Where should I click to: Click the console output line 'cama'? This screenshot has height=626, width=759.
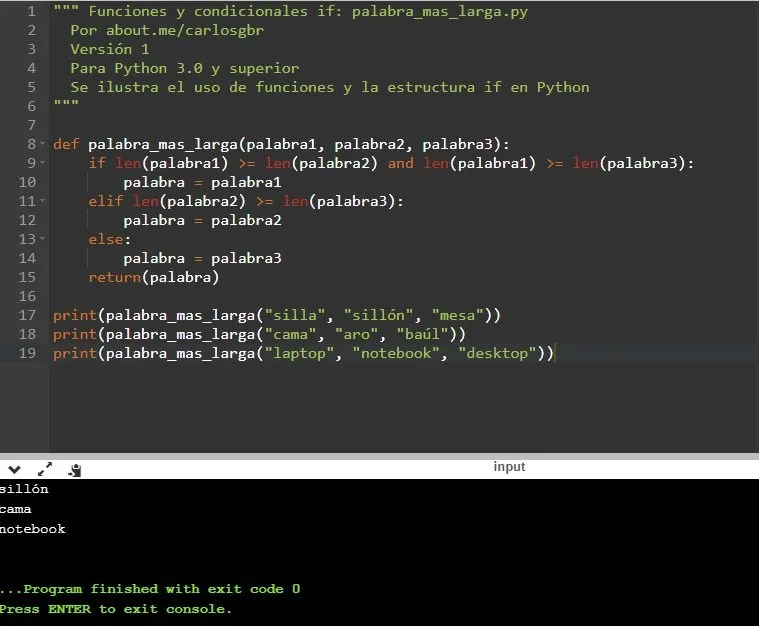(x=15, y=509)
